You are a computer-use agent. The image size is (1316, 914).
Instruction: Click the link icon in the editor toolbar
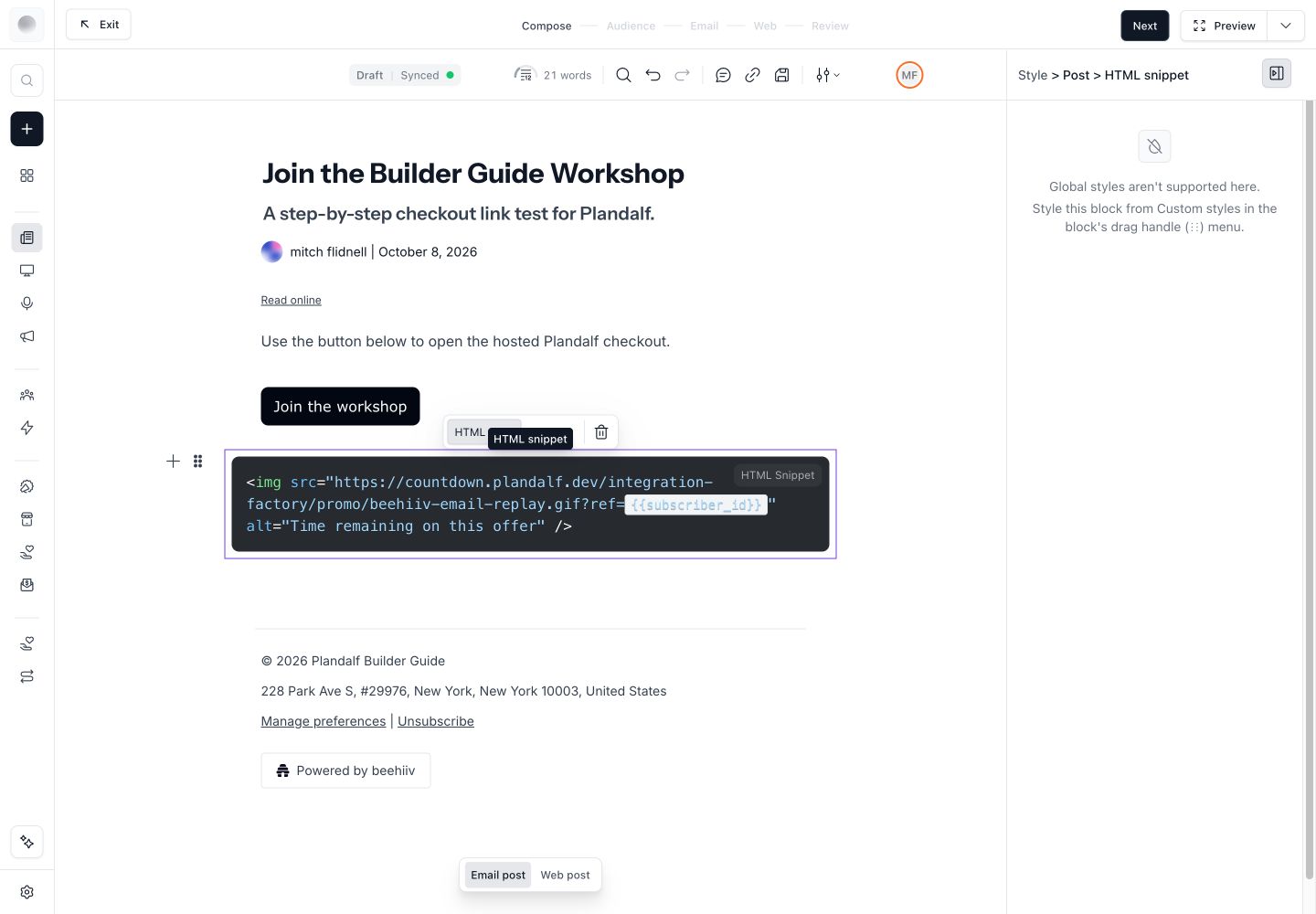pos(752,75)
